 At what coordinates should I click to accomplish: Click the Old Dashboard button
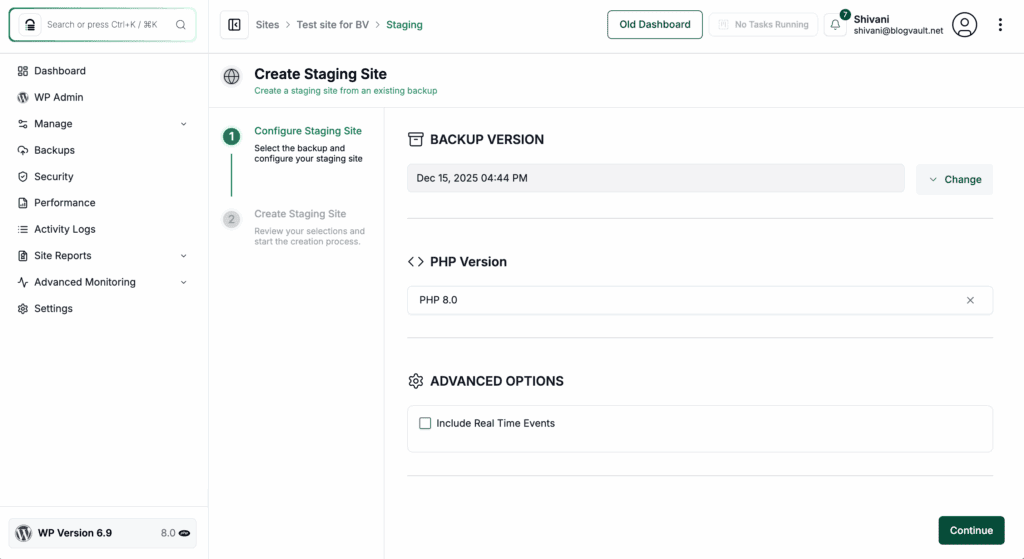[654, 25]
